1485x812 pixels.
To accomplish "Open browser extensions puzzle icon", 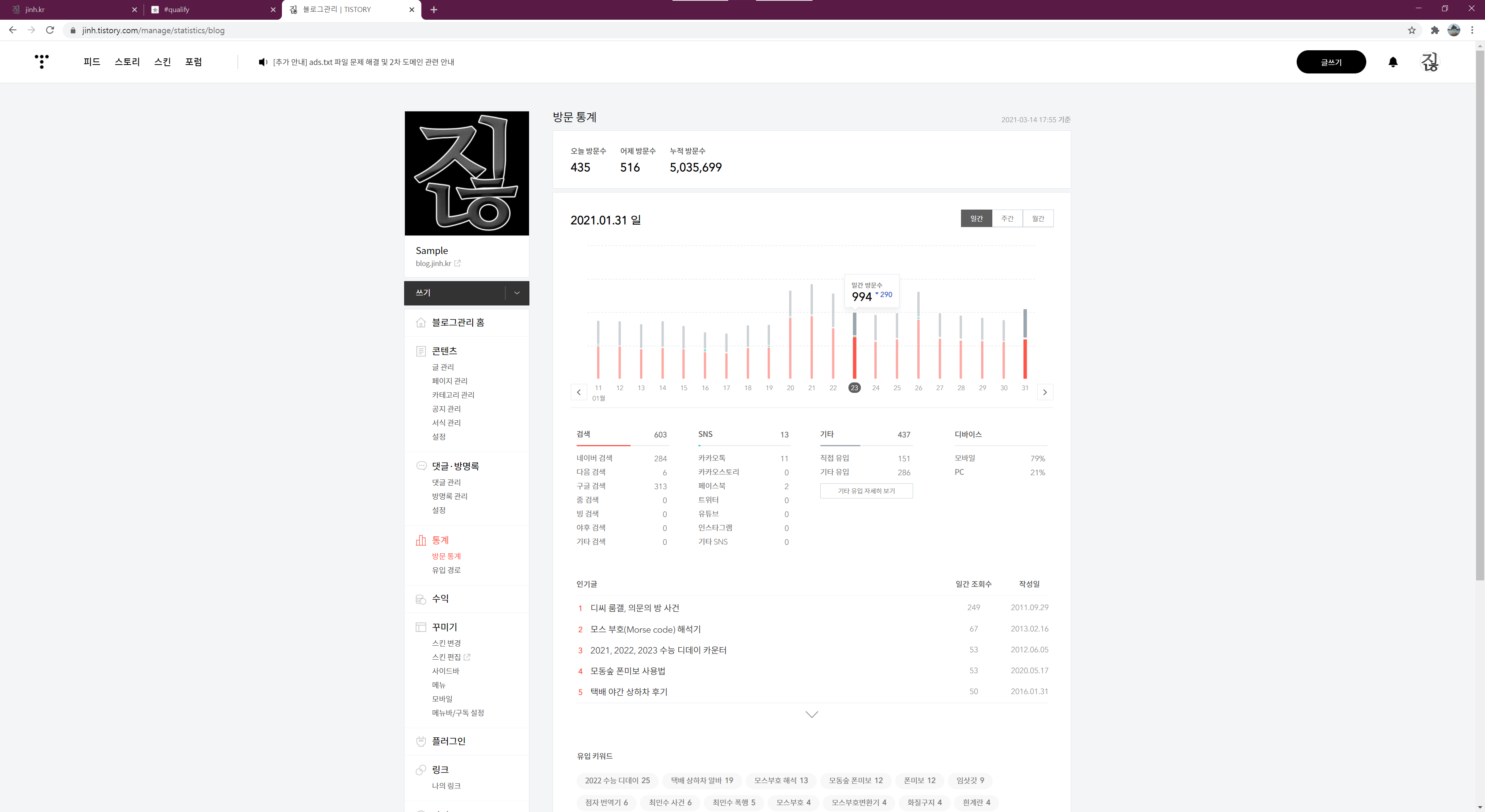I will [x=1434, y=30].
